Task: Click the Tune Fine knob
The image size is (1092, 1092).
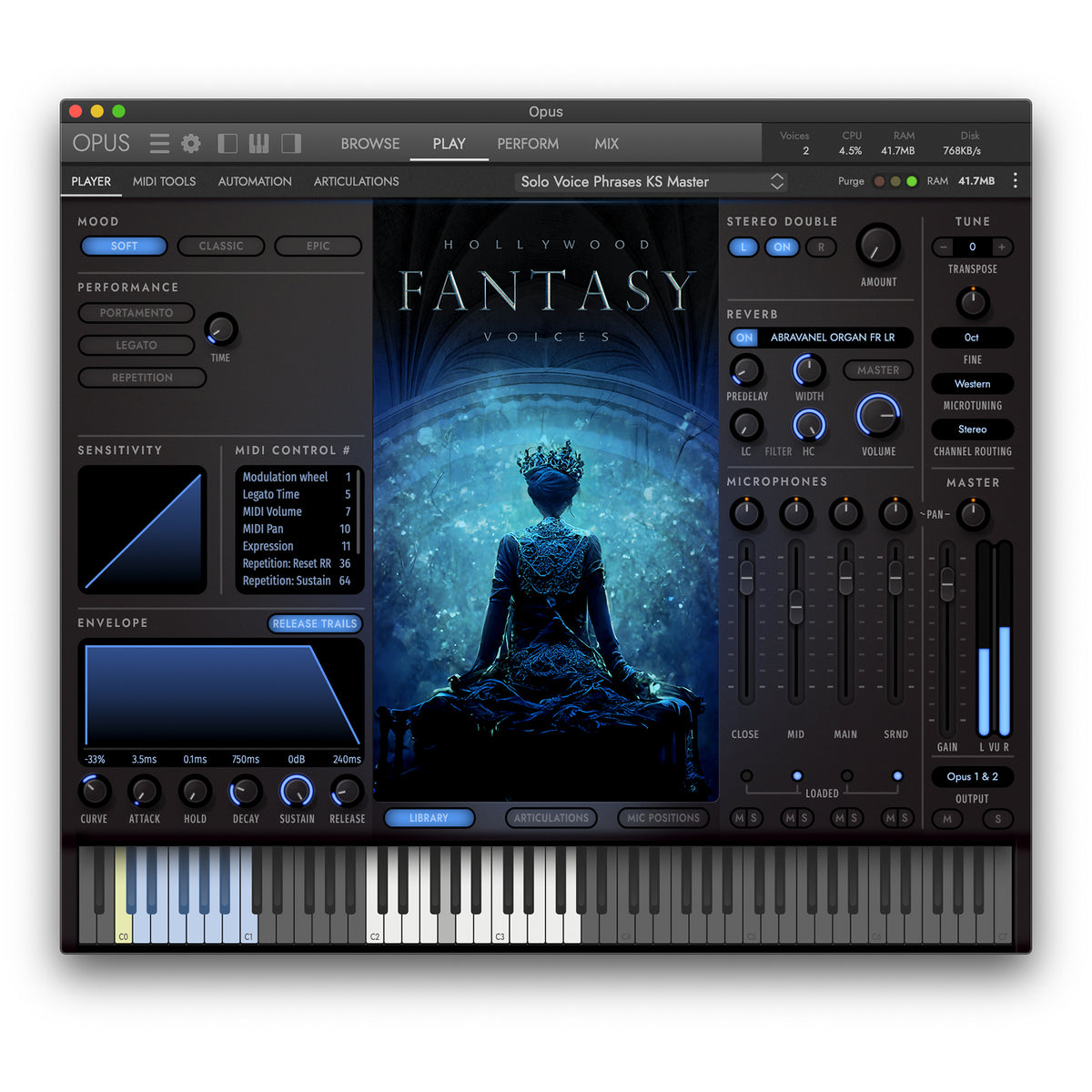Action: [x=973, y=302]
